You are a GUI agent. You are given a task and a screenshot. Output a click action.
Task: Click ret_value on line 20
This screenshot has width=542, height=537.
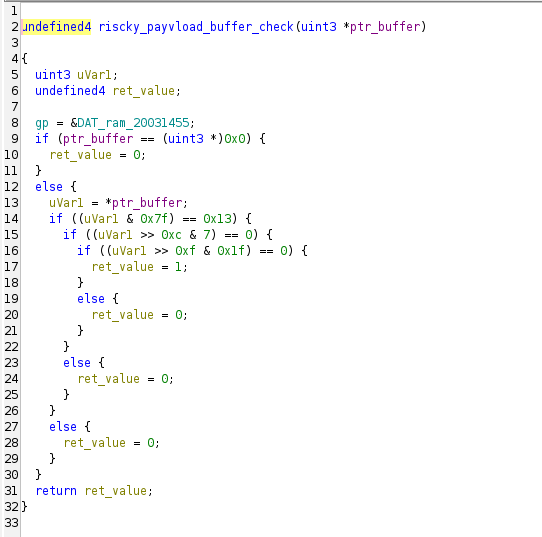pyautogui.click(x=122, y=315)
